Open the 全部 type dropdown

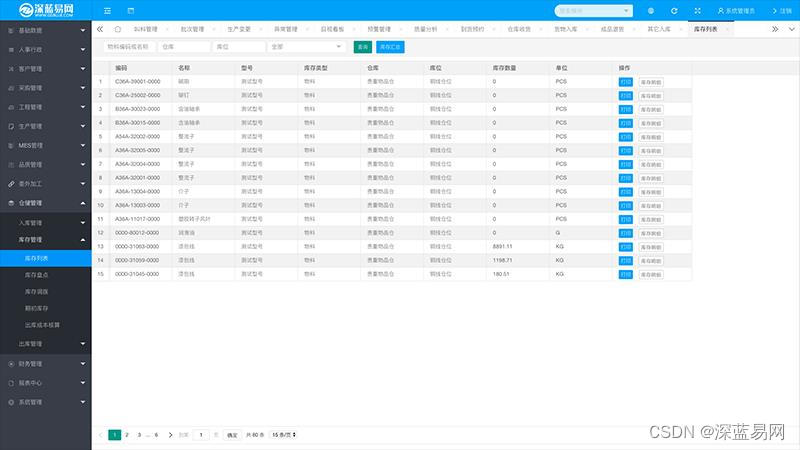307,47
